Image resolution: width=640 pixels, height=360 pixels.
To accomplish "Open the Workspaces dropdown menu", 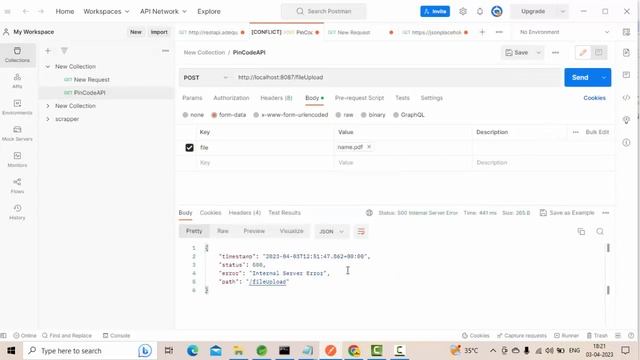I will point(106,11).
